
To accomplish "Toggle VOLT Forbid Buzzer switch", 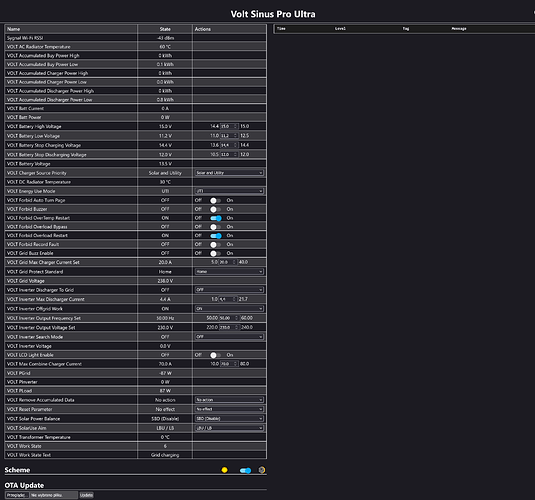I will (x=215, y=209).
